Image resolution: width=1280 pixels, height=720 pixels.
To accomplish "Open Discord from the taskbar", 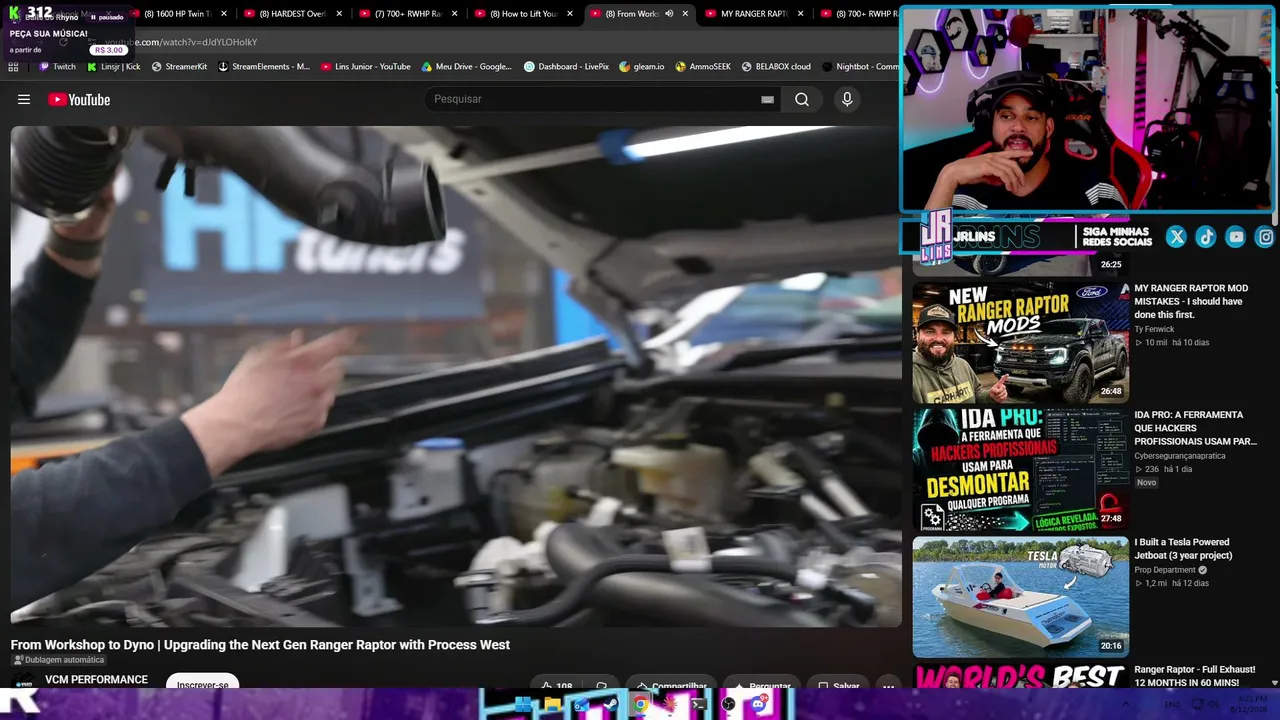I will [757, 705].
